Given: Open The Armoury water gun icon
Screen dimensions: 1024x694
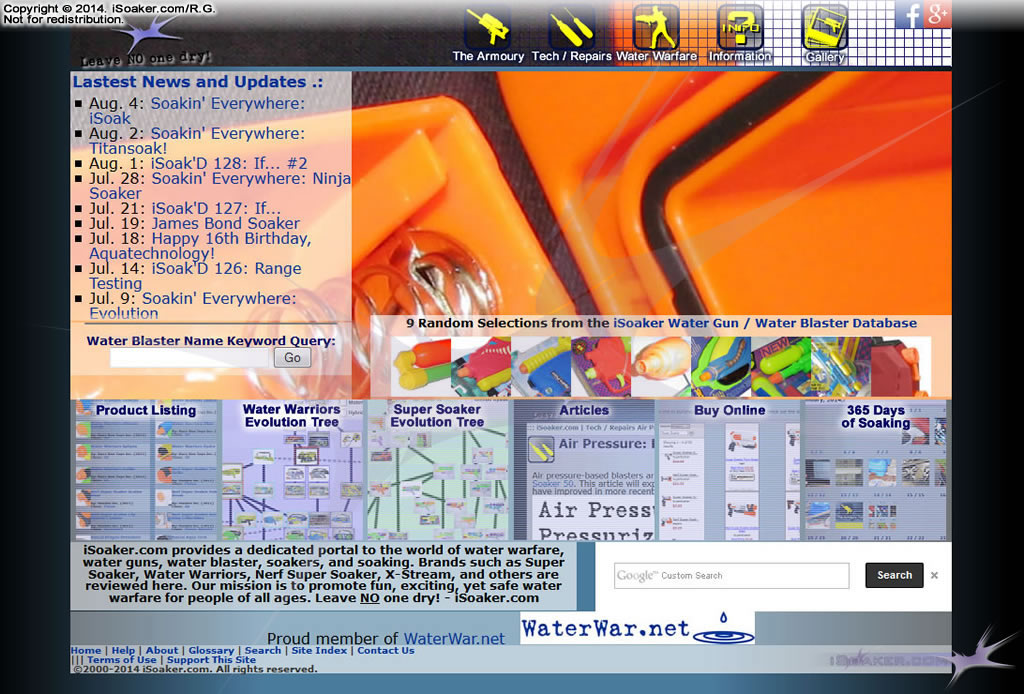Looking at the screenshot, I should click(488, 27).
